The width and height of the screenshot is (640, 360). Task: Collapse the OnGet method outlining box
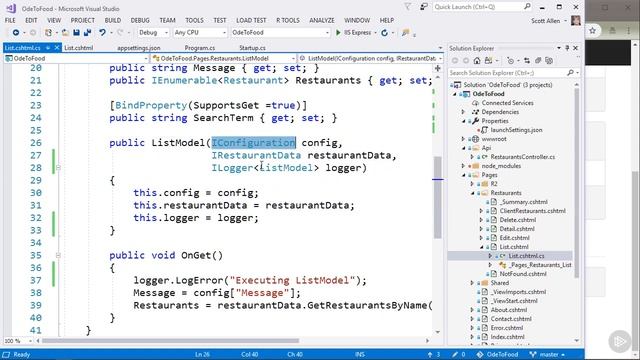(58, 256)
